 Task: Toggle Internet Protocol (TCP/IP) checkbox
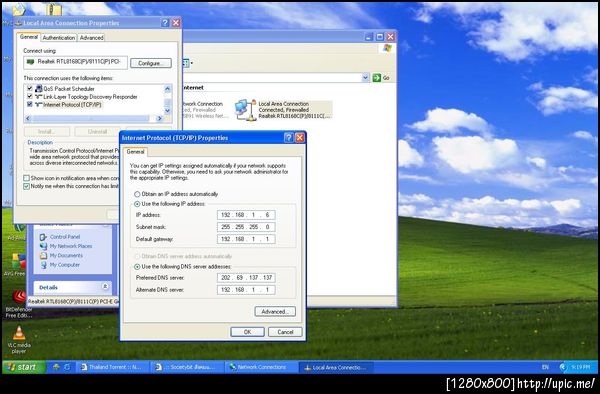(x=29, y=104)
